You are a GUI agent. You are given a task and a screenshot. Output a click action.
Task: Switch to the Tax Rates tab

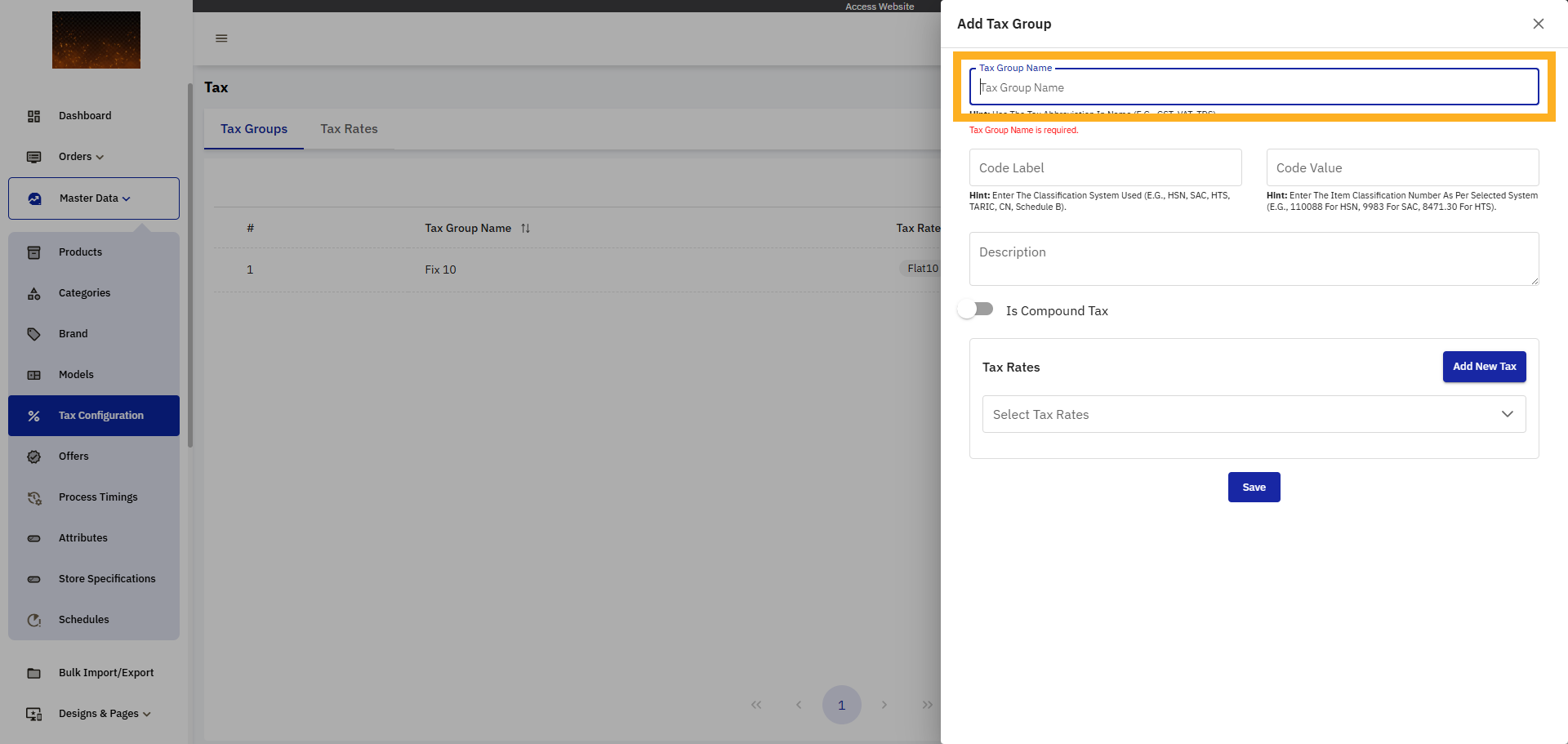tap(349, 128)
